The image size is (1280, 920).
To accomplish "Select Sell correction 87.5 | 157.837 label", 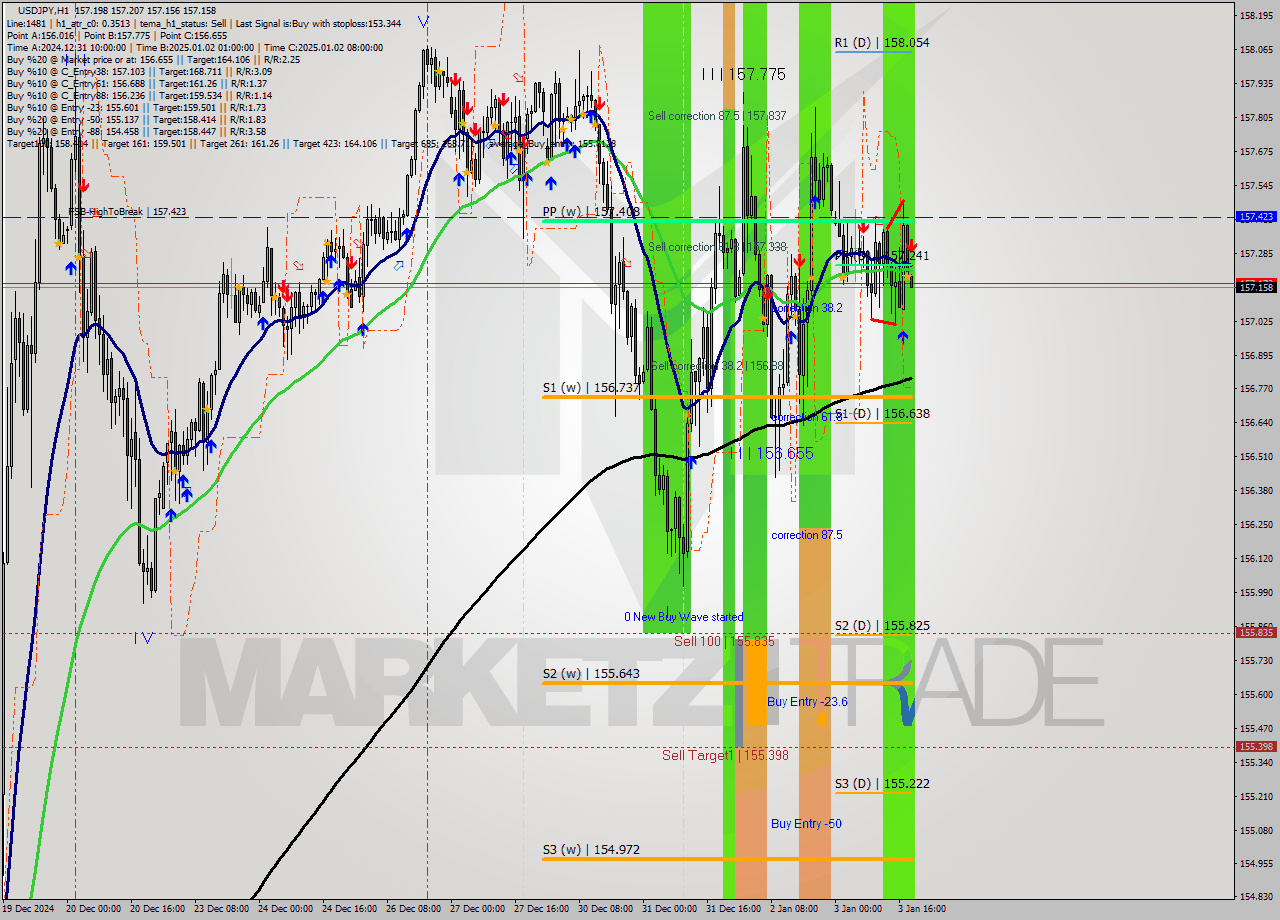I will tap(717, 116).
